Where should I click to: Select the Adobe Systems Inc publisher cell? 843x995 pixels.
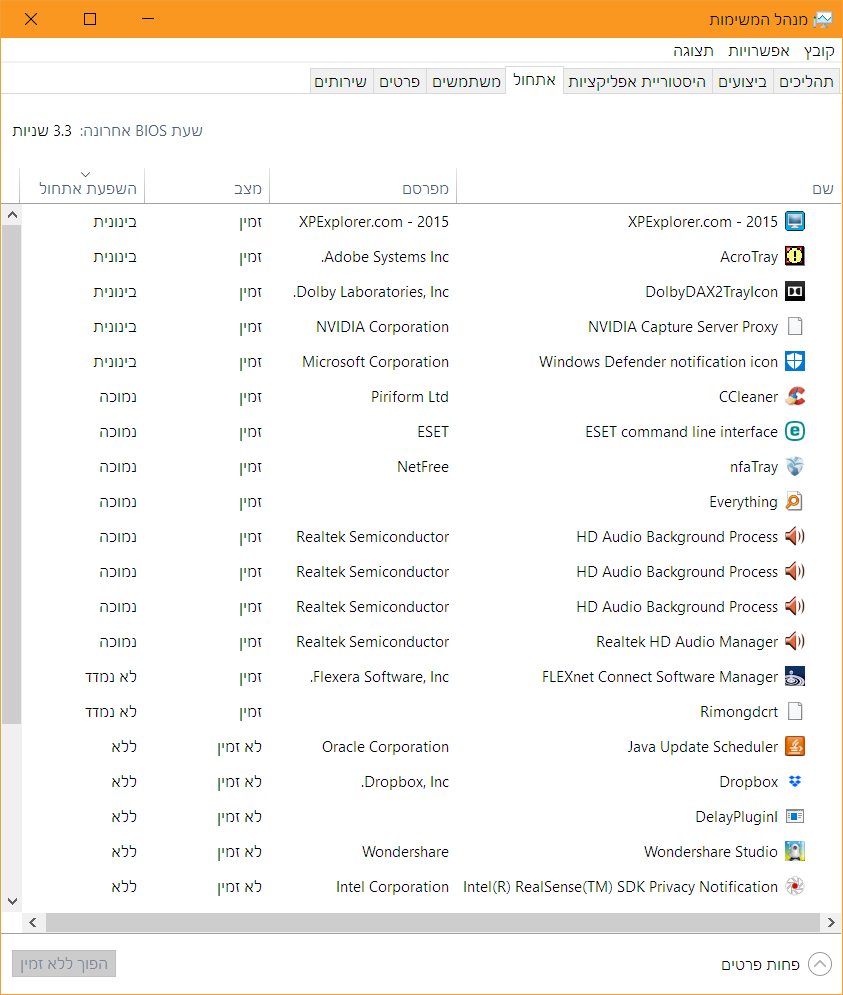point(385,256)
